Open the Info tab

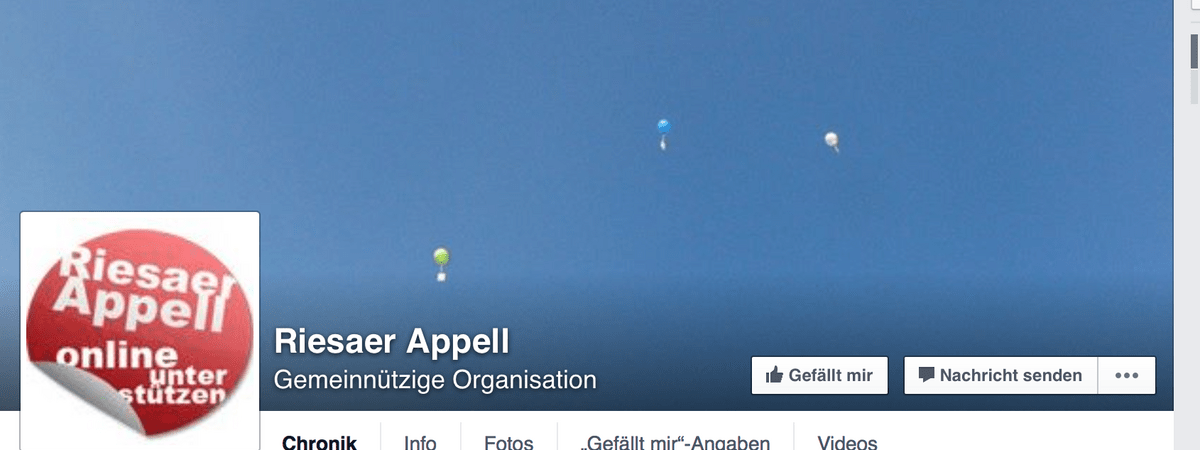[419, 441]
